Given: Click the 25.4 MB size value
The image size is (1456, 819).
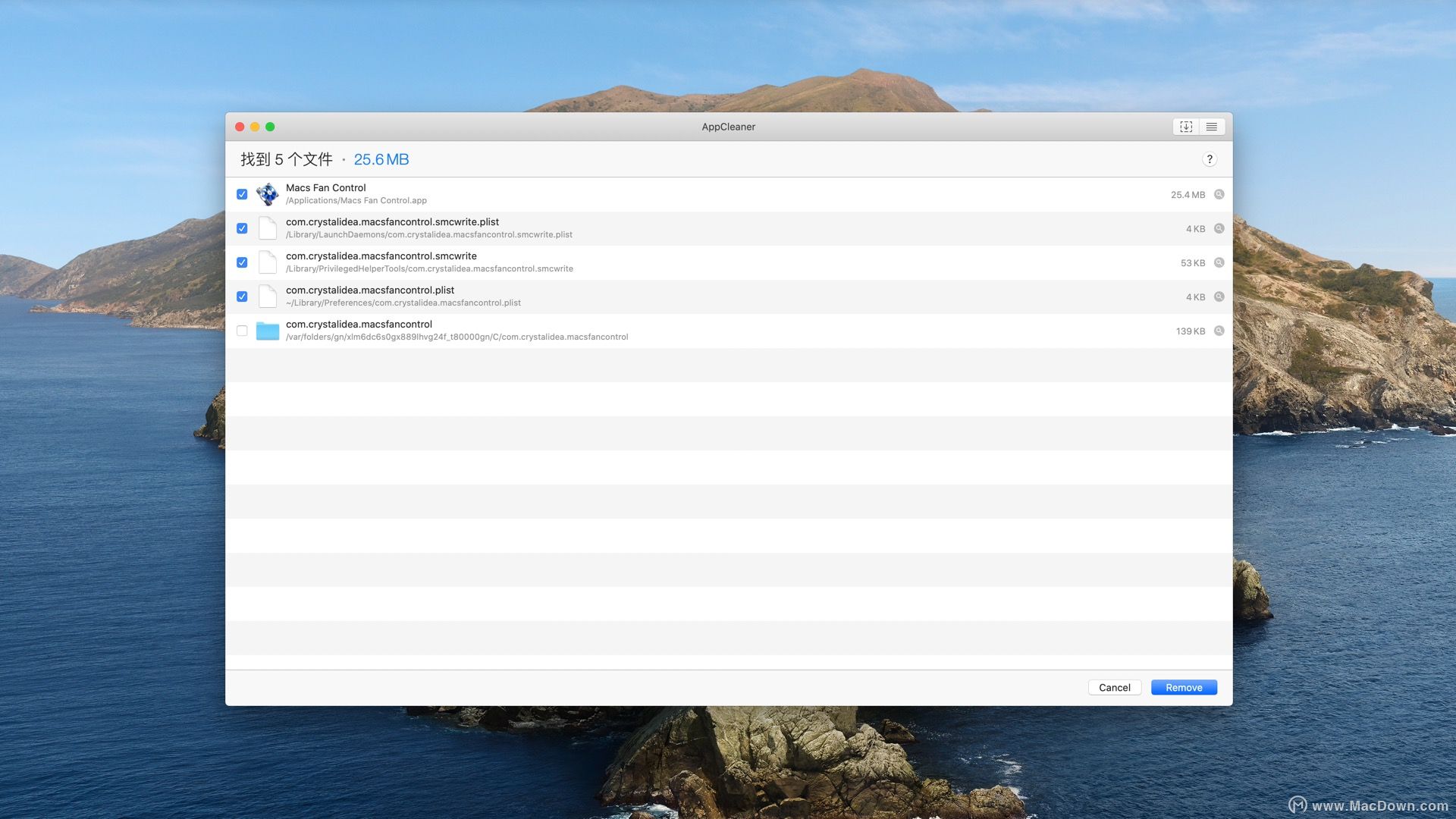Looking at the screenshot, I should [x=1188, y=195].
